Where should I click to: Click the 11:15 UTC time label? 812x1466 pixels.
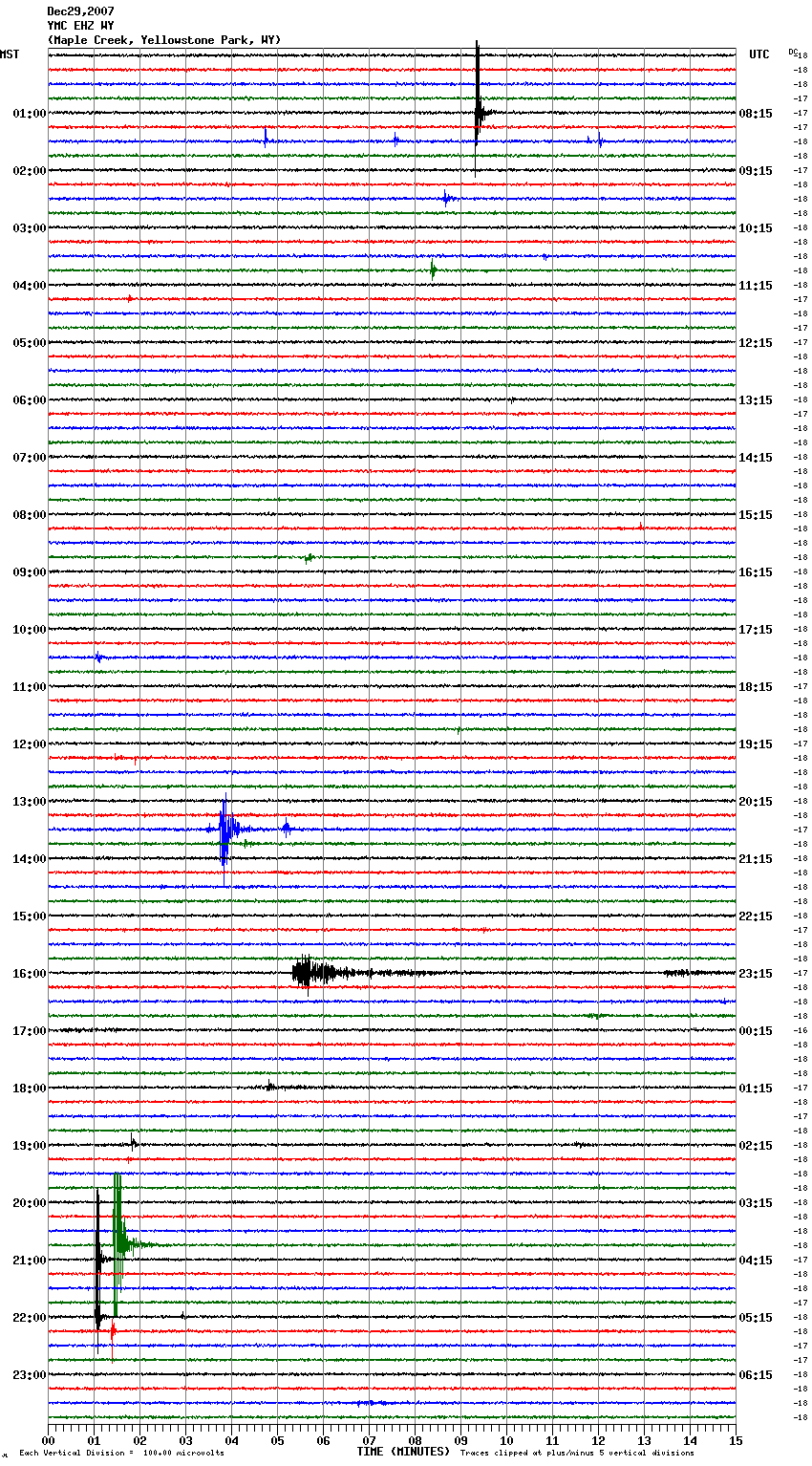point(756,286)
